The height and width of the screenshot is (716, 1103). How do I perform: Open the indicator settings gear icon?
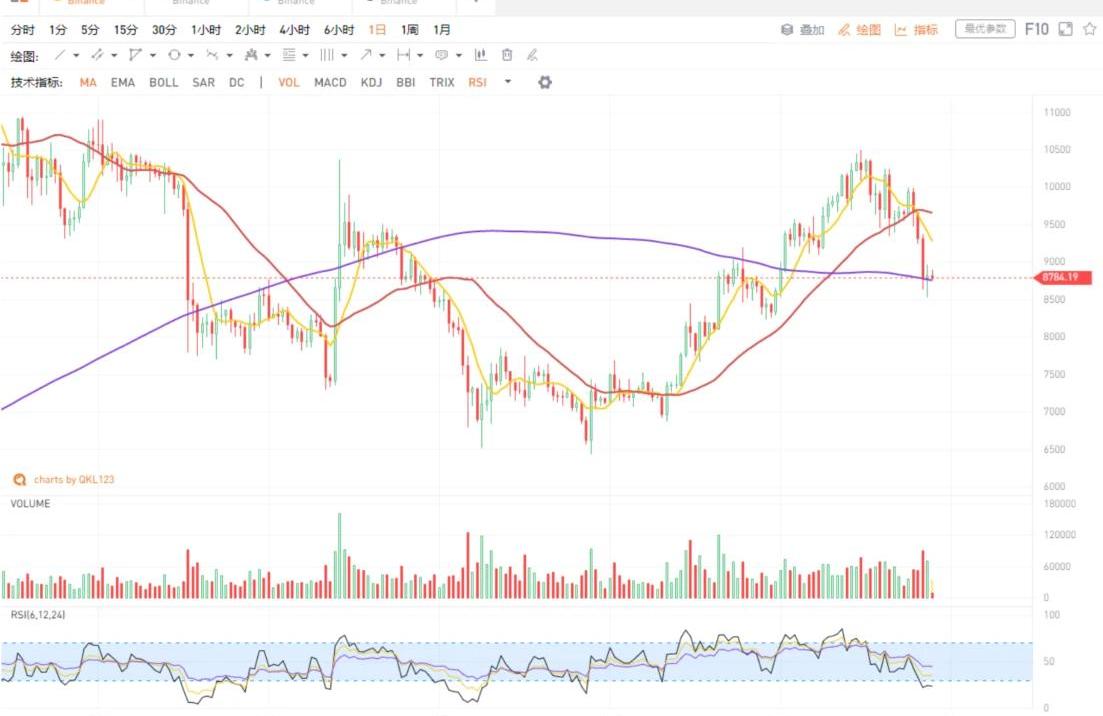(545, 82)
